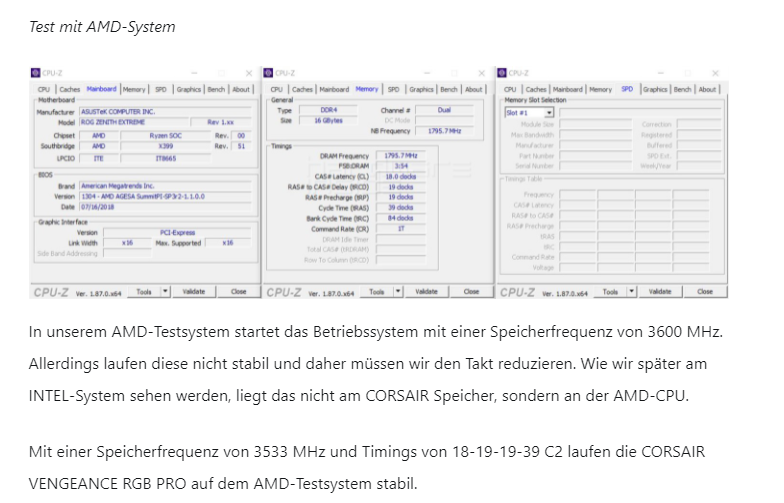Open the Graphics tab in the Mainboard window

188,90
